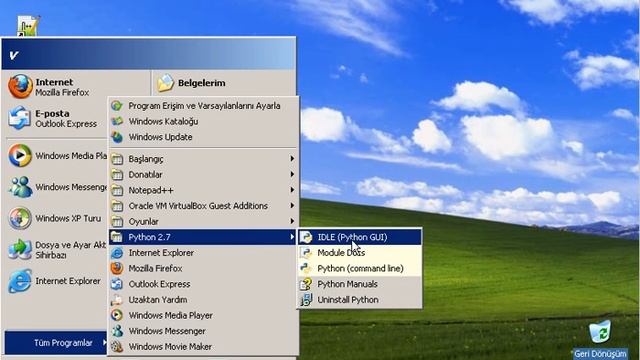Expand the Oyunlar submenu arrow
This screenshot has height=360, width=640.
(292, 221)
